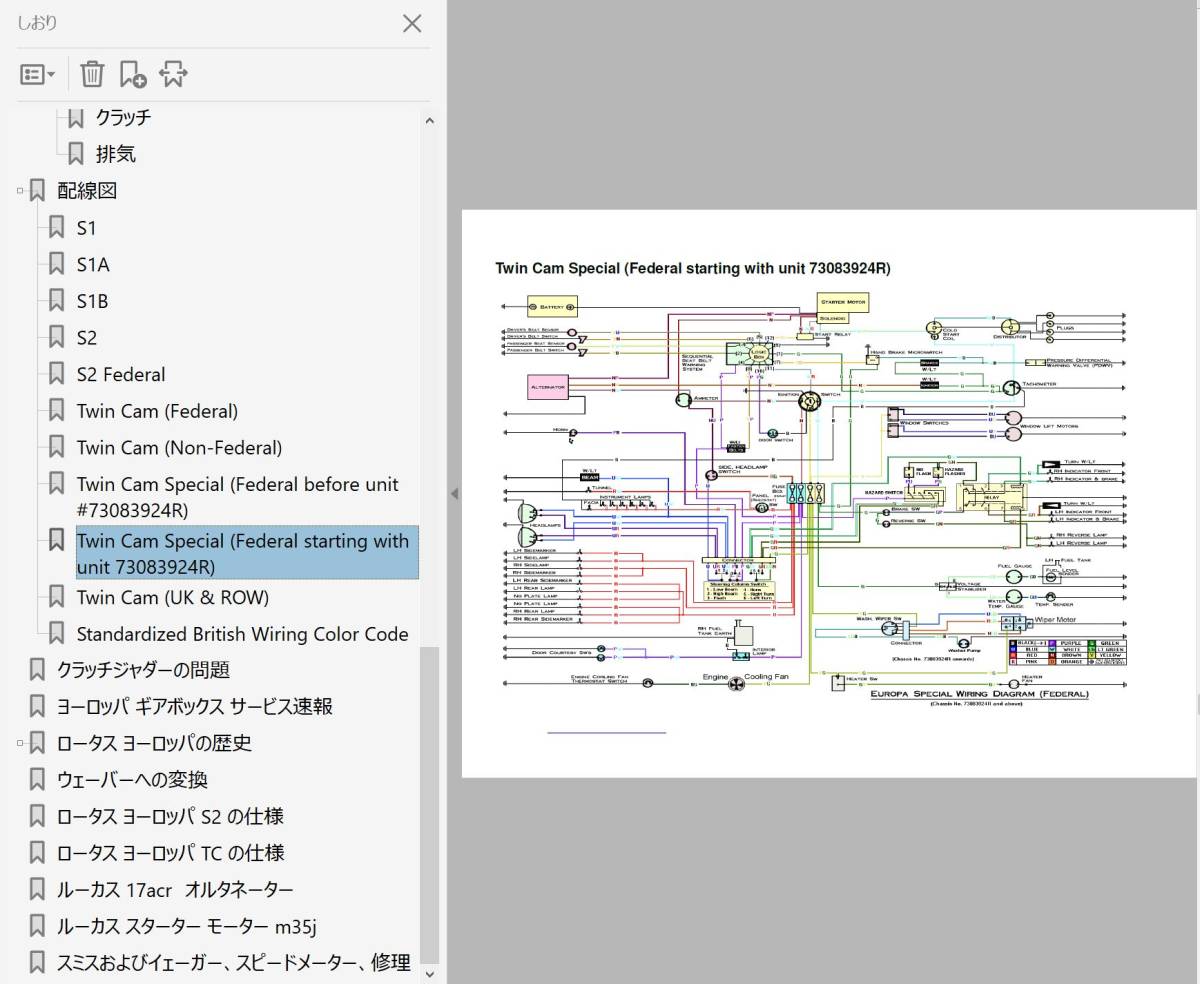
Task: Collapse the side panel with the arrow handle
Action: (x=453, y=493)
